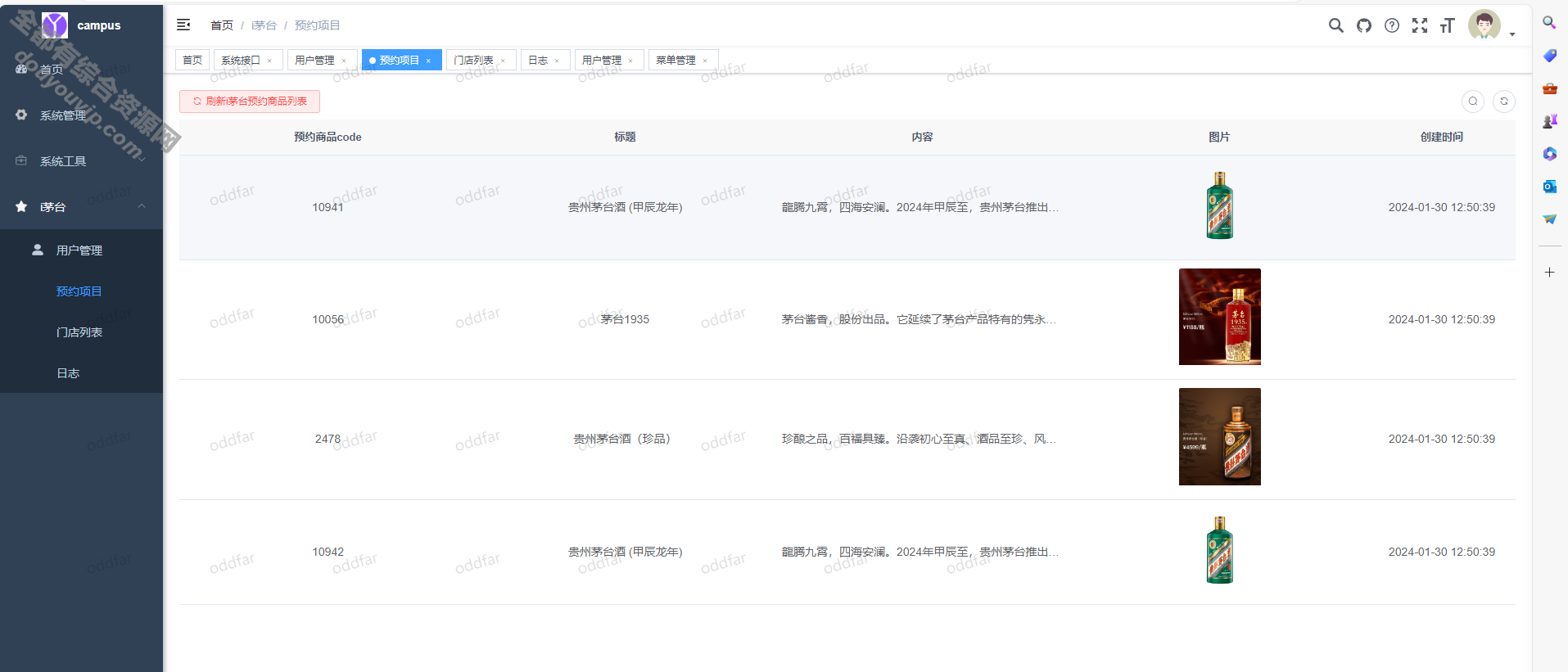Close the 菜单管理 tab

coord(705,61)
